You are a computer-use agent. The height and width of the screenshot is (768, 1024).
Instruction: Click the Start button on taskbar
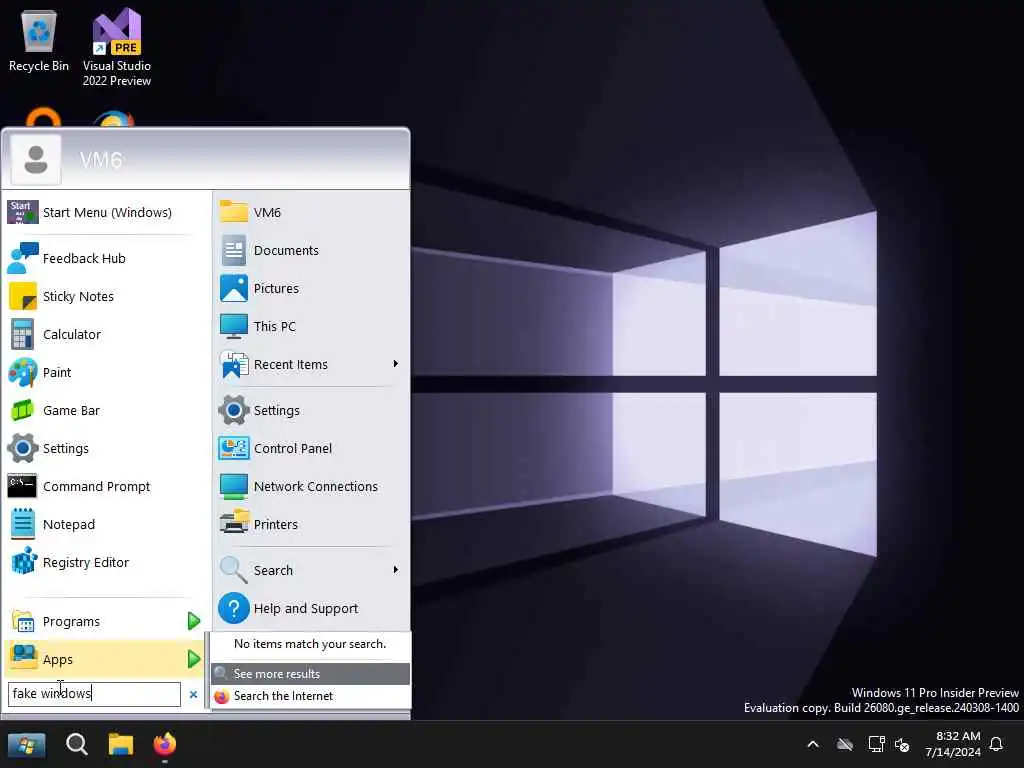[x=27, y=744]
